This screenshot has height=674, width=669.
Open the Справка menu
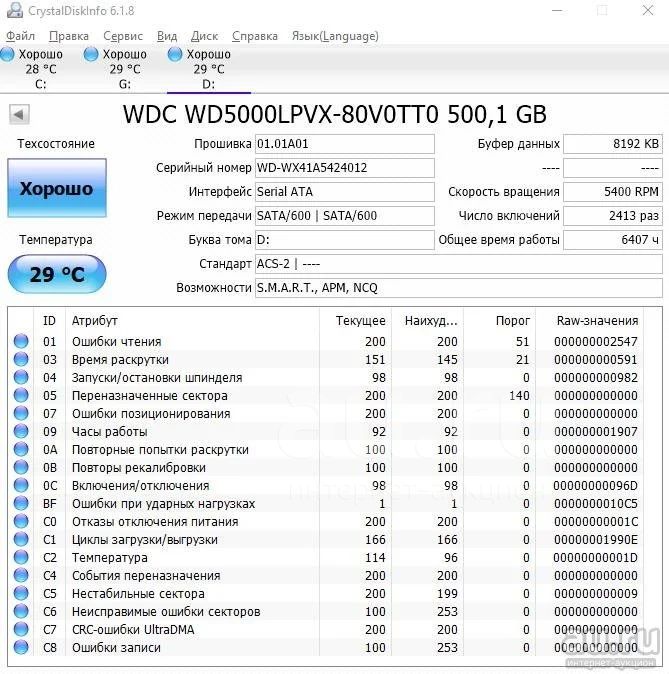pos(255,36)
